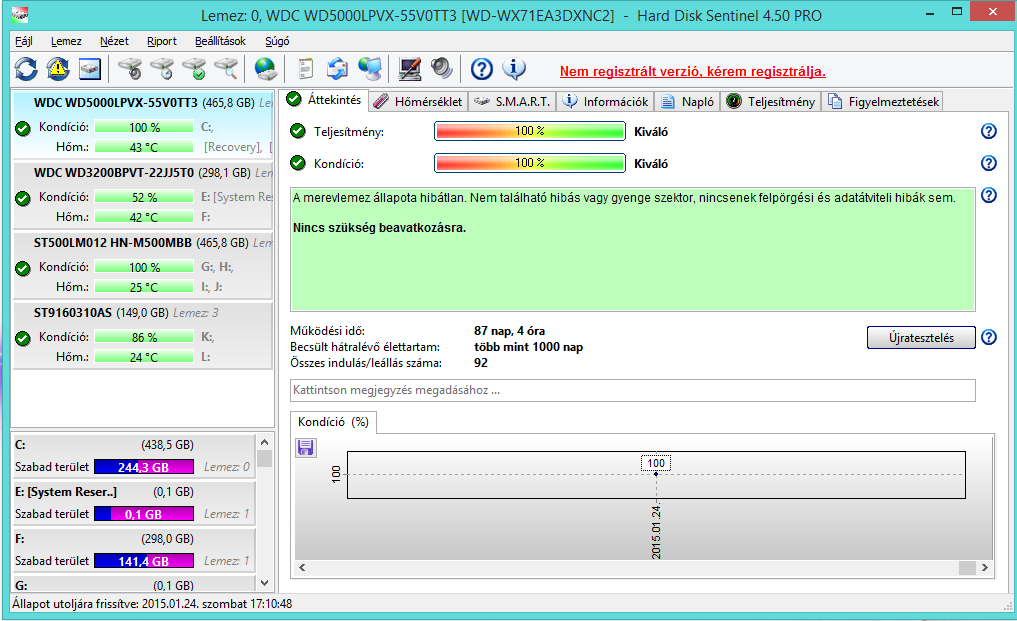1017x621 pixels.
Task: Click the green check icon next to Teljesítmény
Action: tap(298, 131)
